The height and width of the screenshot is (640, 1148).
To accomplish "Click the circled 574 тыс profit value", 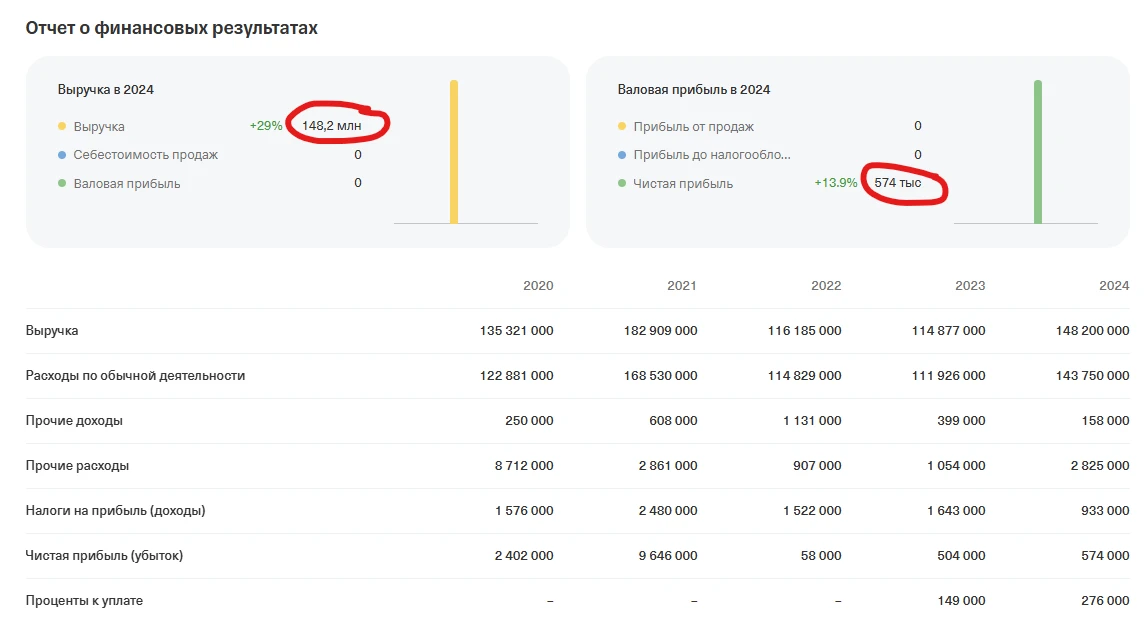I will click(x=897, y=183).
